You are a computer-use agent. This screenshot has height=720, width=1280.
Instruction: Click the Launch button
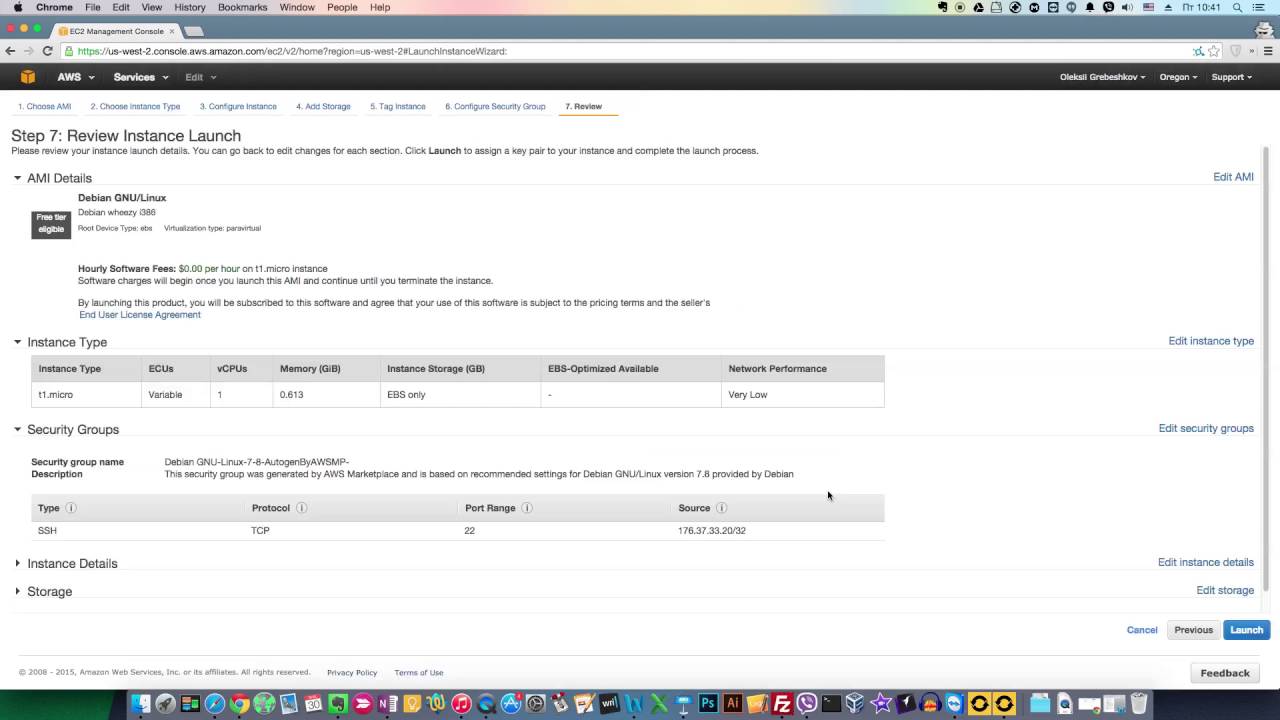coord(1246,630)
